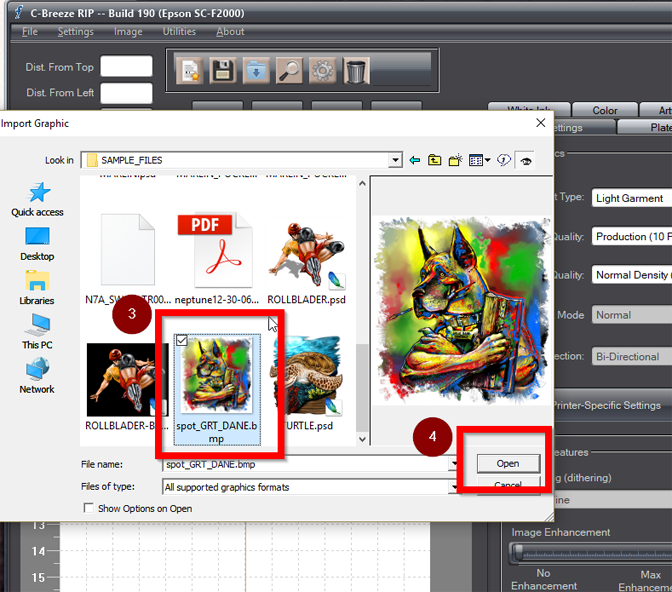This screenshot has width=672, height=592.
Task: Select Desktop in places bar
Action: tap(37, 244)
